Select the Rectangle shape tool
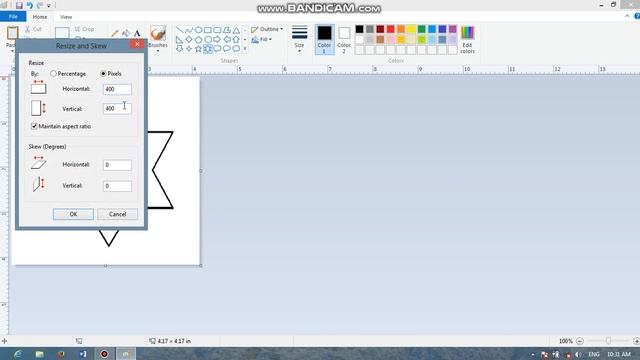 coord(208,30)
